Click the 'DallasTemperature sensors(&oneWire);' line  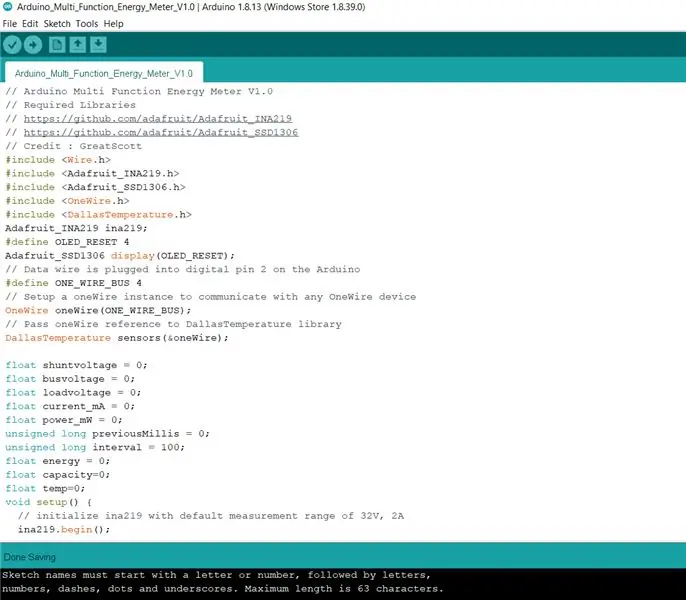117,338
